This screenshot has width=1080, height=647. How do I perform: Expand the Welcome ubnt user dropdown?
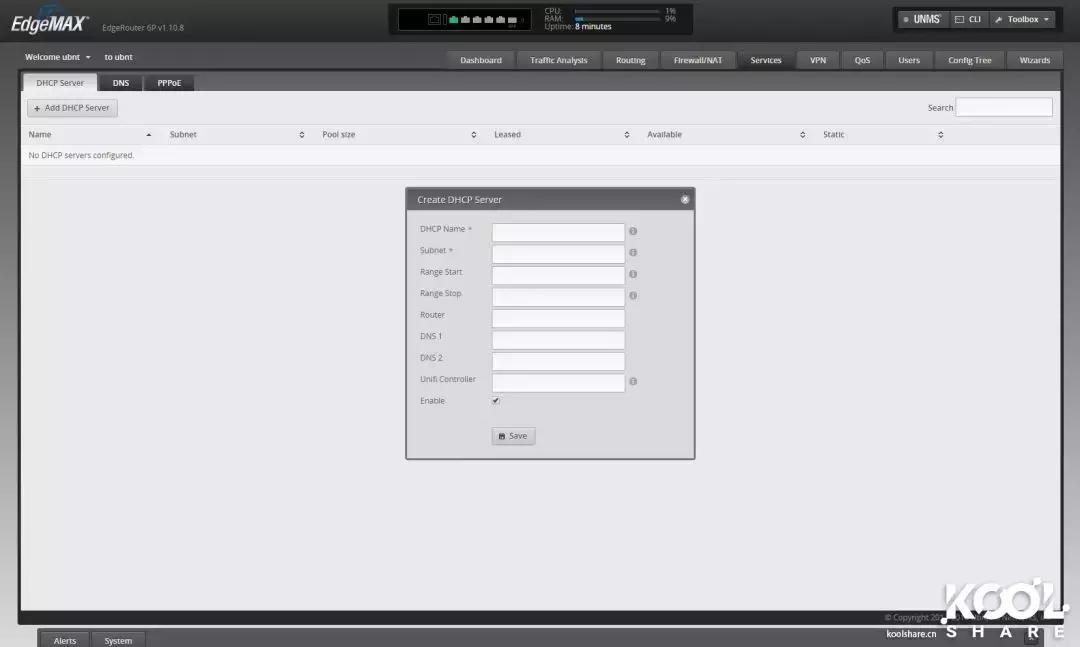pyautogui.click(x=58, y=57)
